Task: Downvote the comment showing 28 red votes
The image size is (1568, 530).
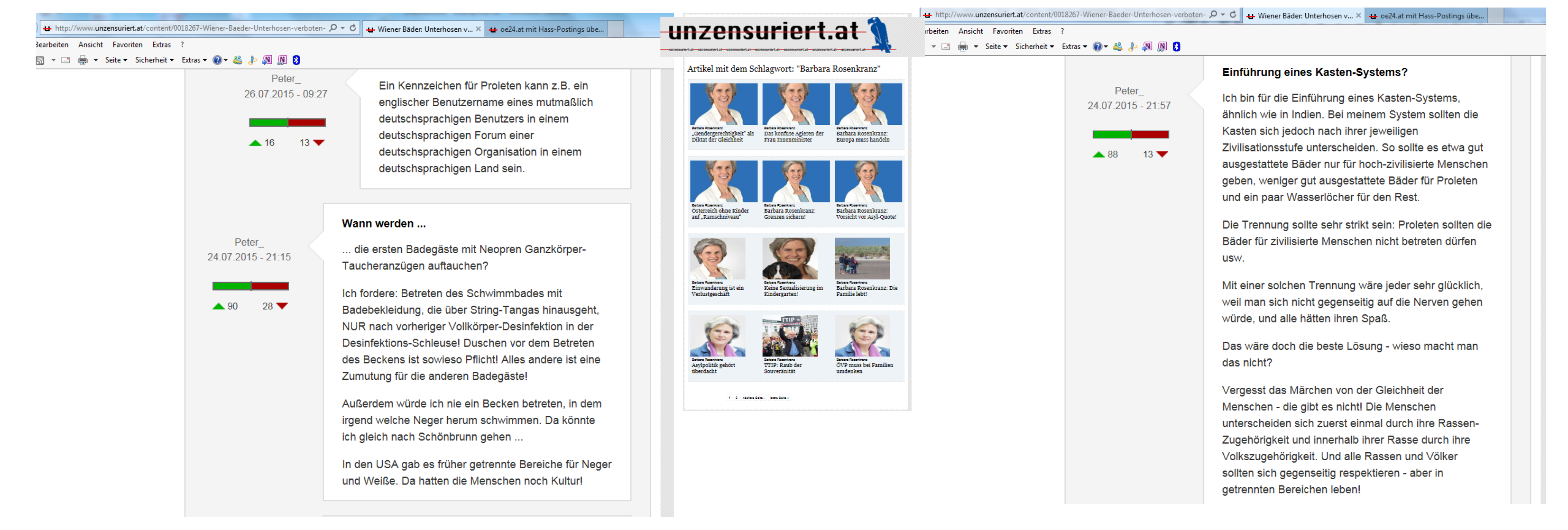Action: click(x=282, y=306)
